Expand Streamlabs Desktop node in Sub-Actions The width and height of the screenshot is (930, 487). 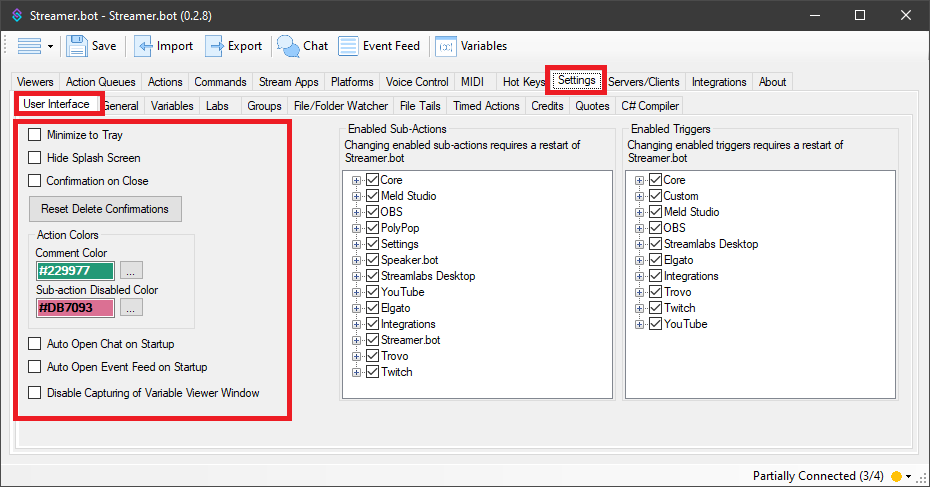click(356, 276)
